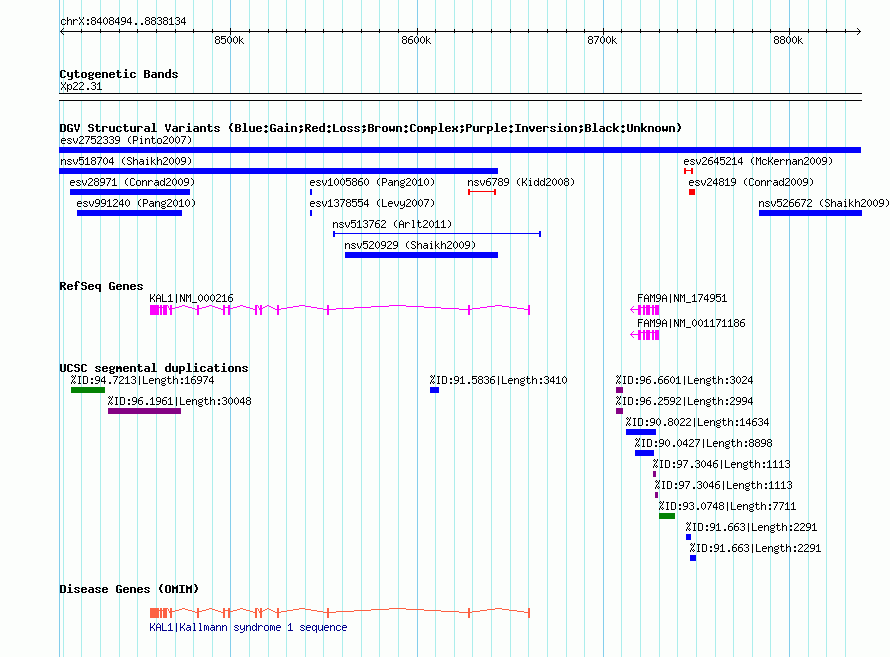
Task: Click the esv28971 (Conrad2009) blue bar
Action: click(x=129, y=192)
